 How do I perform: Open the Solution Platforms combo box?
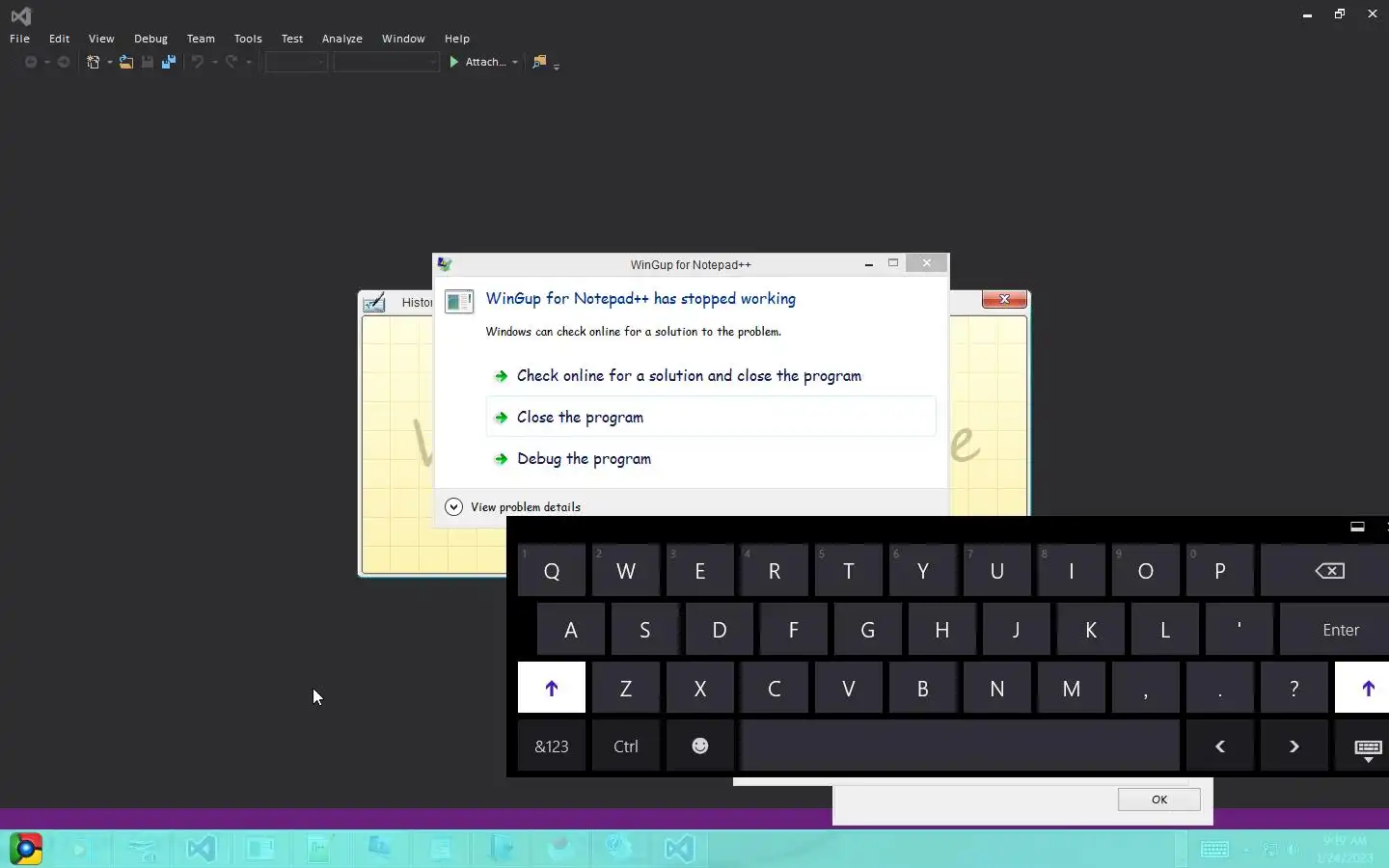[386, 62]
